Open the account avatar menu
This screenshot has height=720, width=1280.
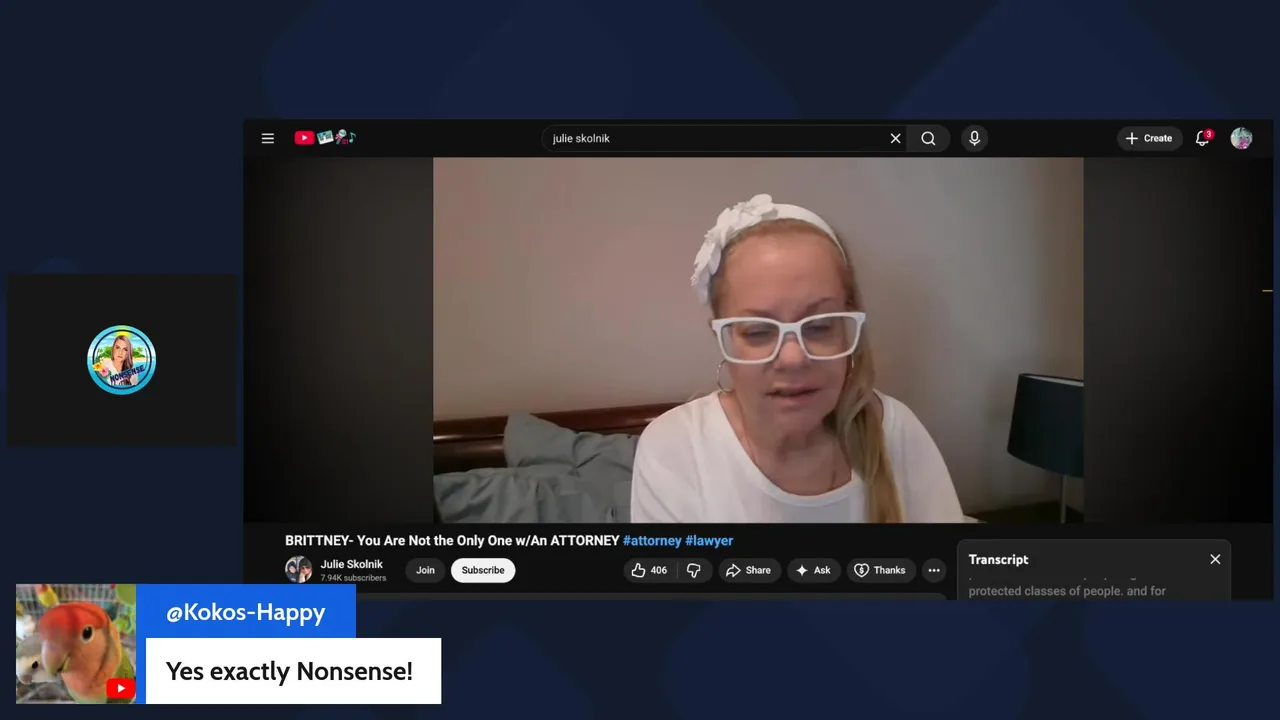[x=1241, y=138]
